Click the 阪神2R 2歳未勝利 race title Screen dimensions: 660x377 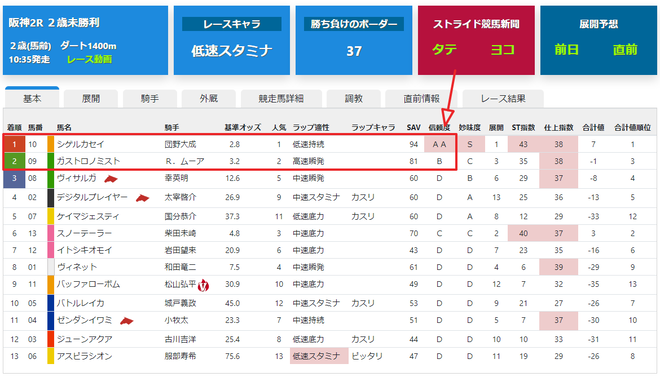tap(54, 22)
